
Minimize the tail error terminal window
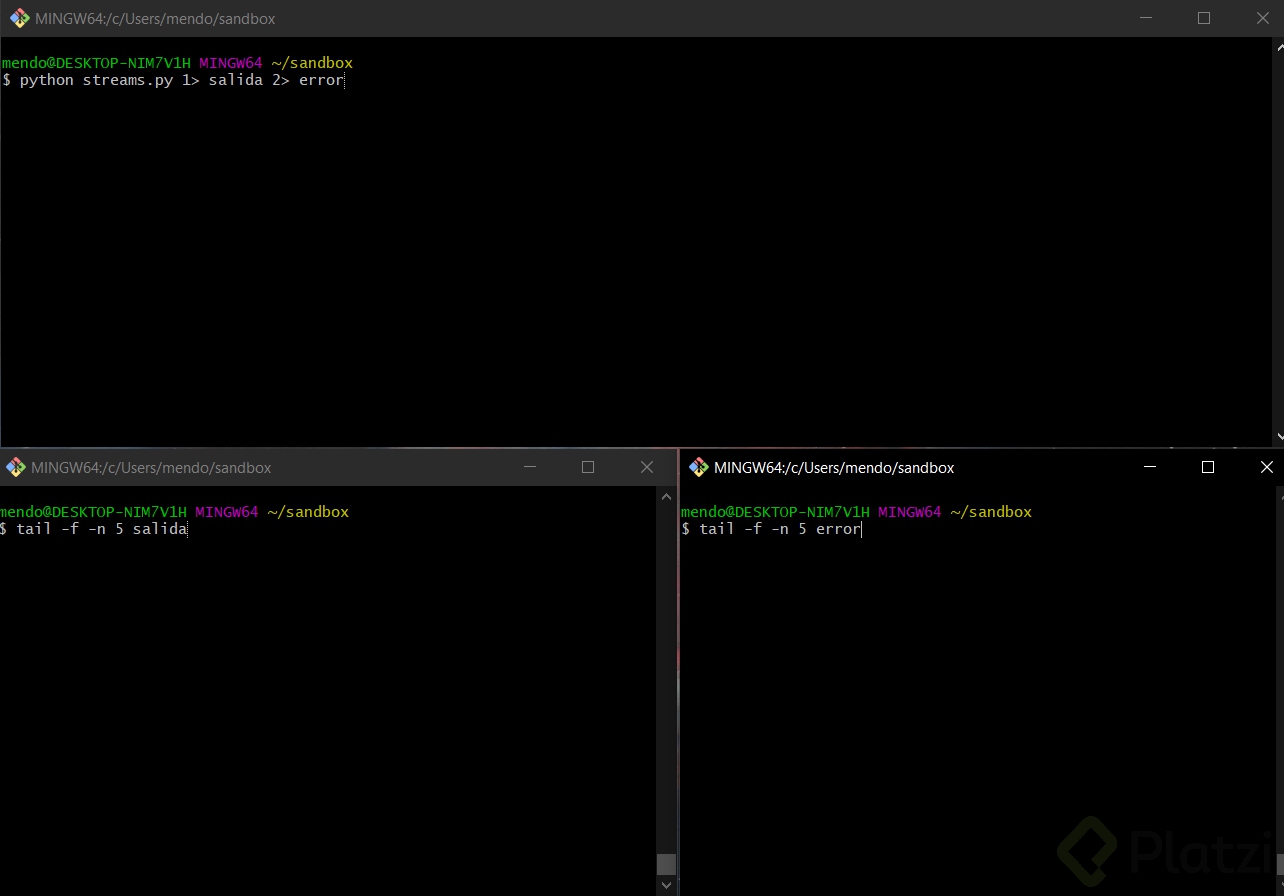pyautogui.click(x=1150, y=467)
